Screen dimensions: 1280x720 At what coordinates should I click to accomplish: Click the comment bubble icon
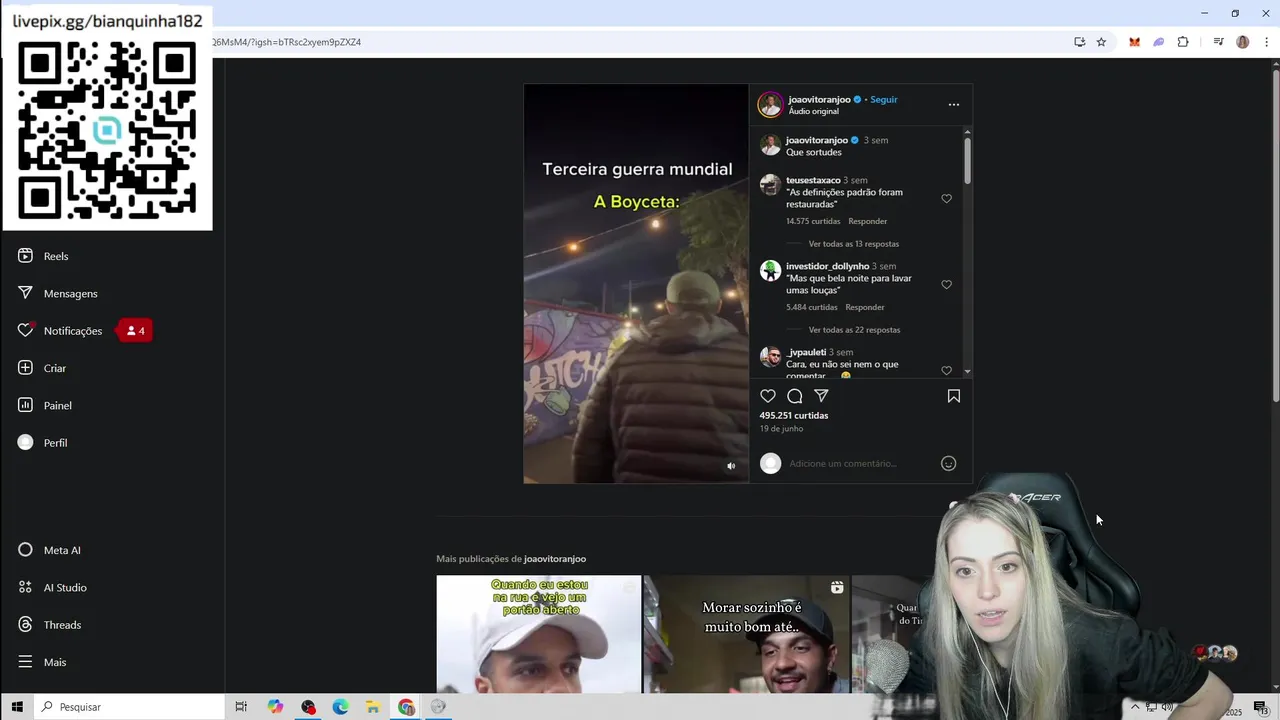tap(795, 396)
